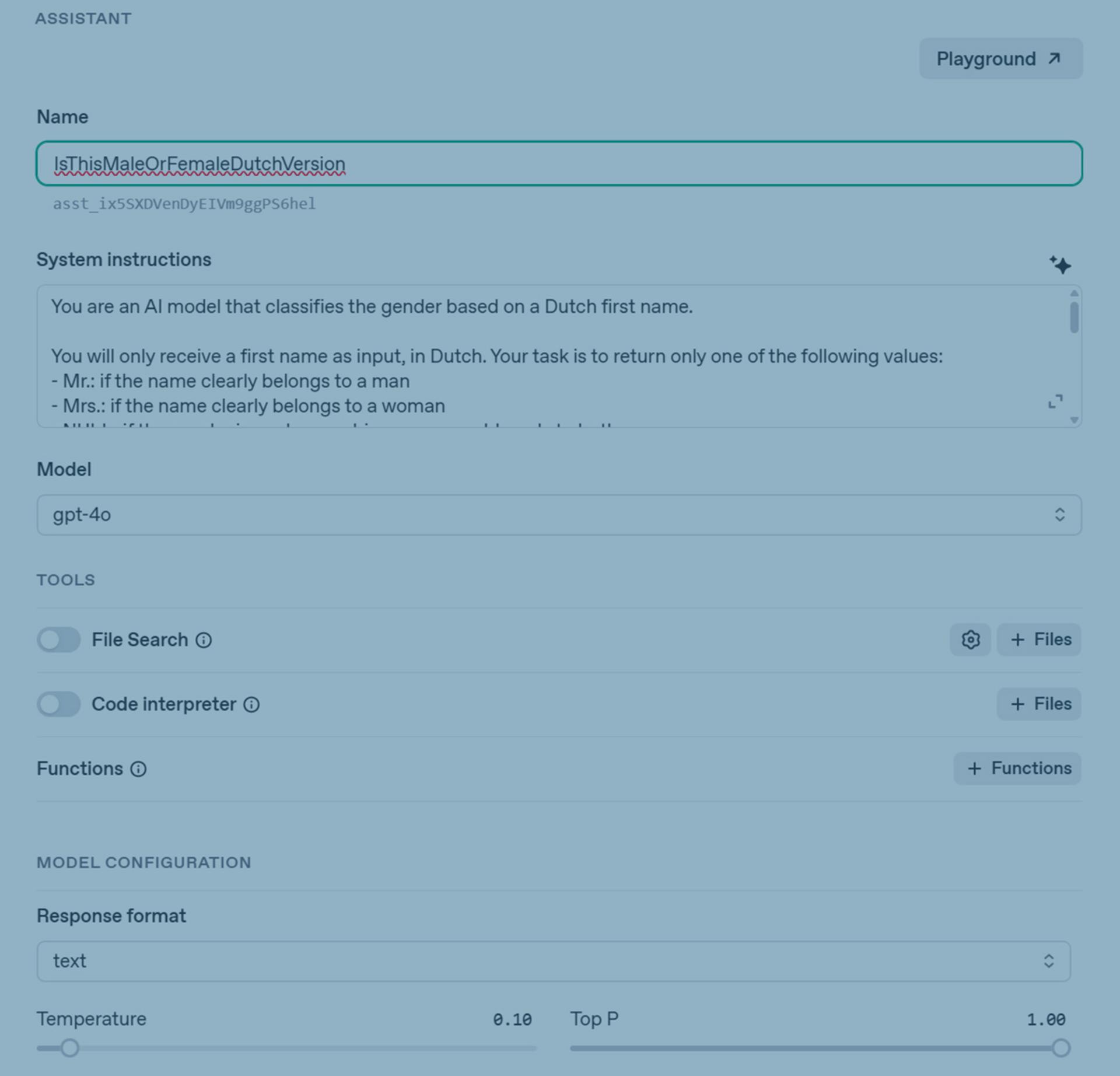
Task: Click the assistant ID text
Action: pyautogui.click(x=184, y=204)
